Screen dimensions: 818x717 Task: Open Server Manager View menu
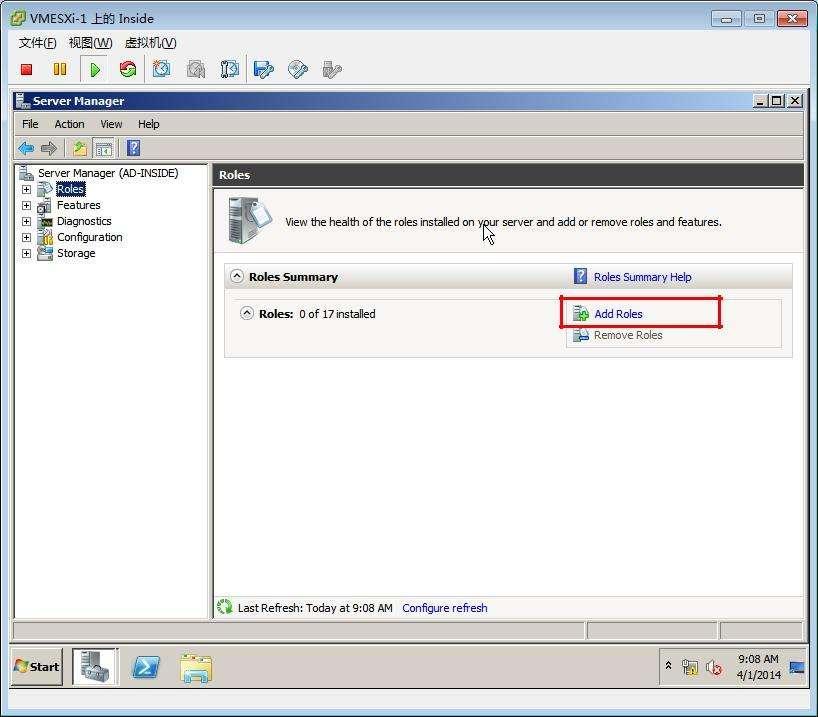pos(111,124)
